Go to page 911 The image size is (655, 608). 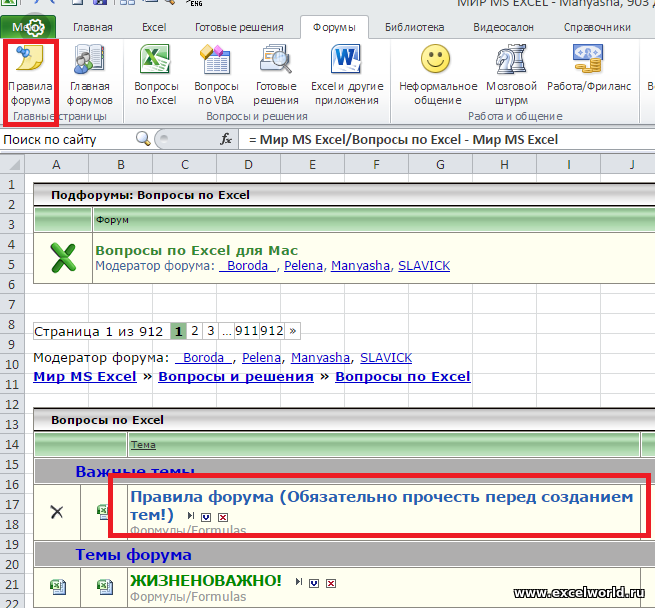[x=246, y=331]
